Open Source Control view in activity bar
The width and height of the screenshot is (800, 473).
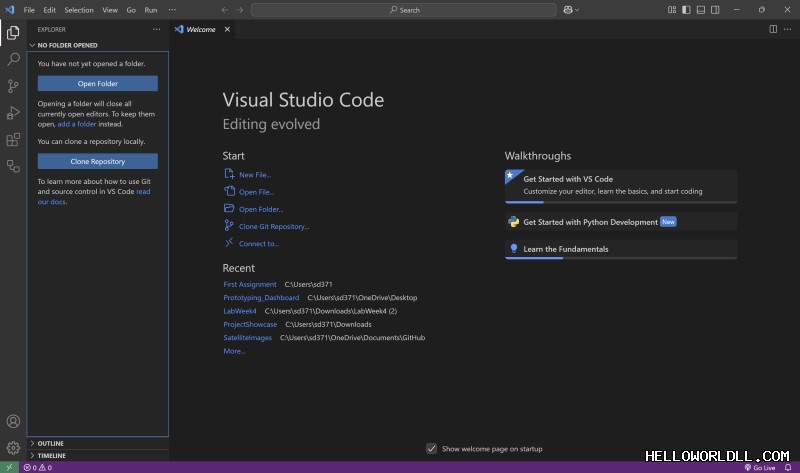point(13,86)
